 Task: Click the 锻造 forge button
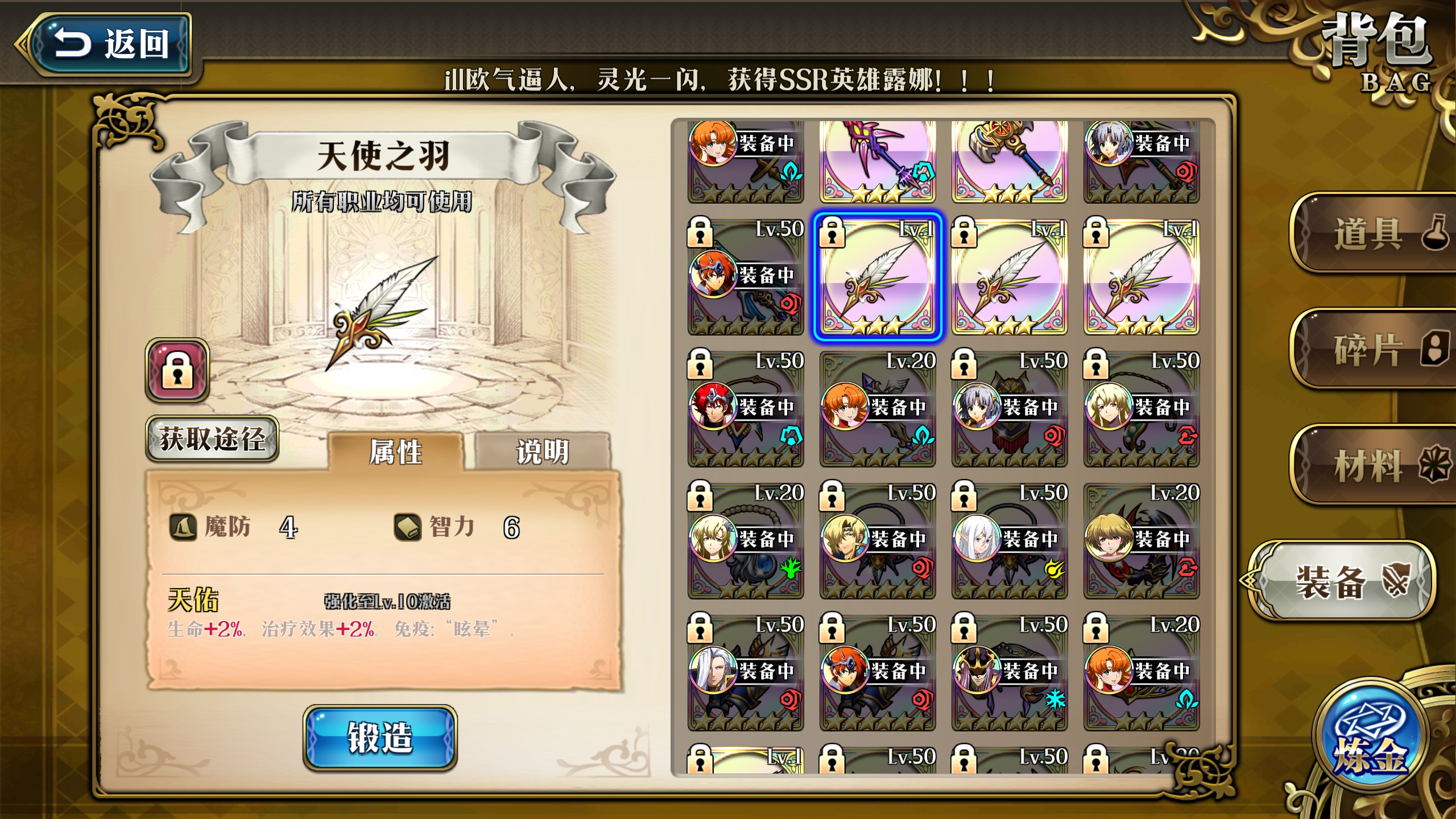tap(380, 738)
